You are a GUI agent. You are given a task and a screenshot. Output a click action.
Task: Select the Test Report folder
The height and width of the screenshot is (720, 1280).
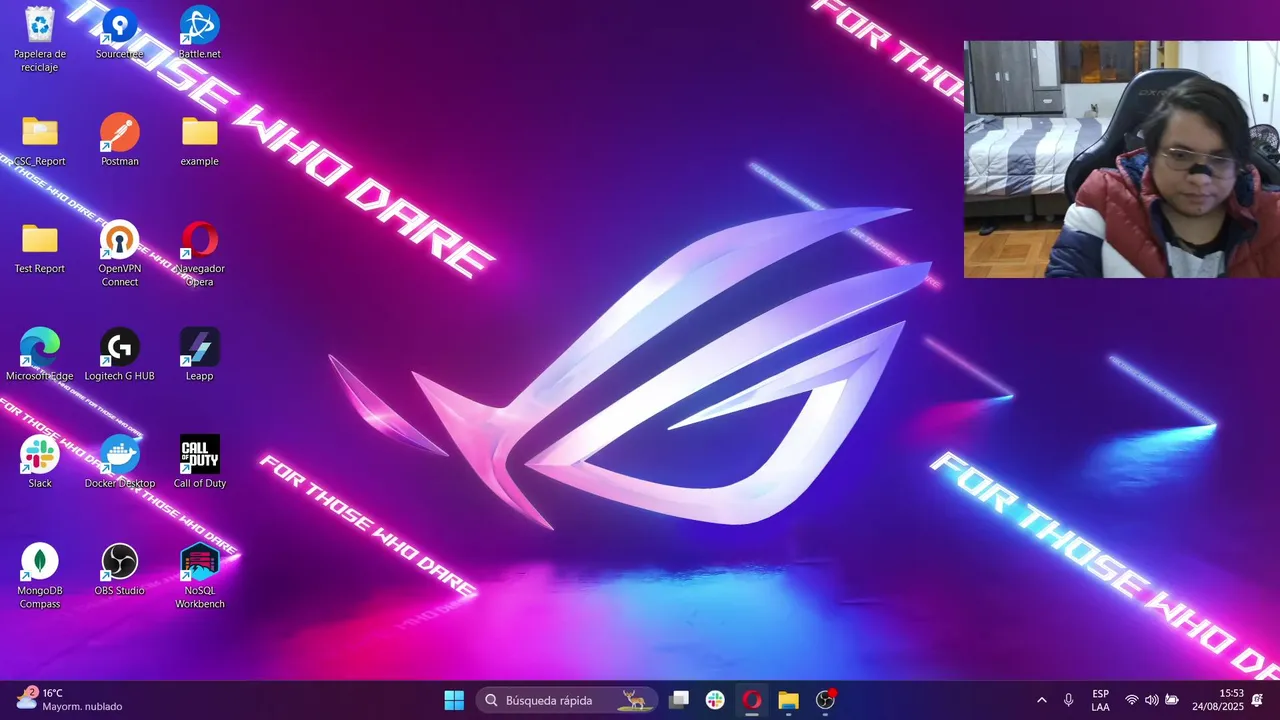(40, 247)
